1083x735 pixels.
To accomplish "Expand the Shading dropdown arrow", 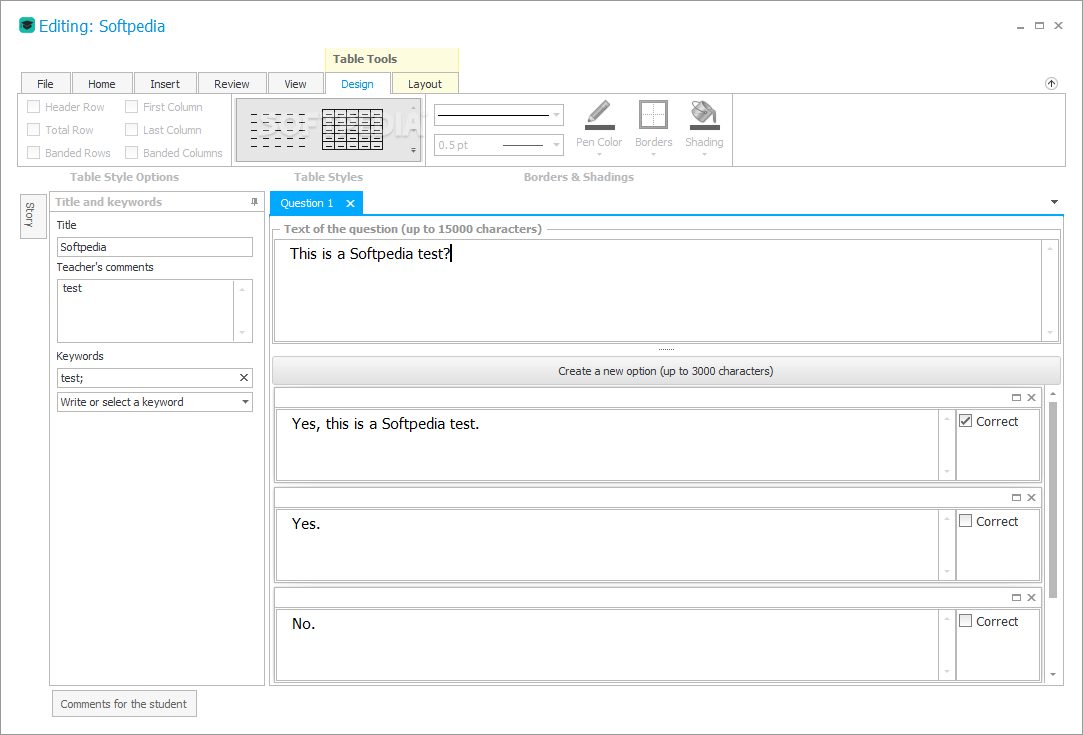I will point(704,155).
